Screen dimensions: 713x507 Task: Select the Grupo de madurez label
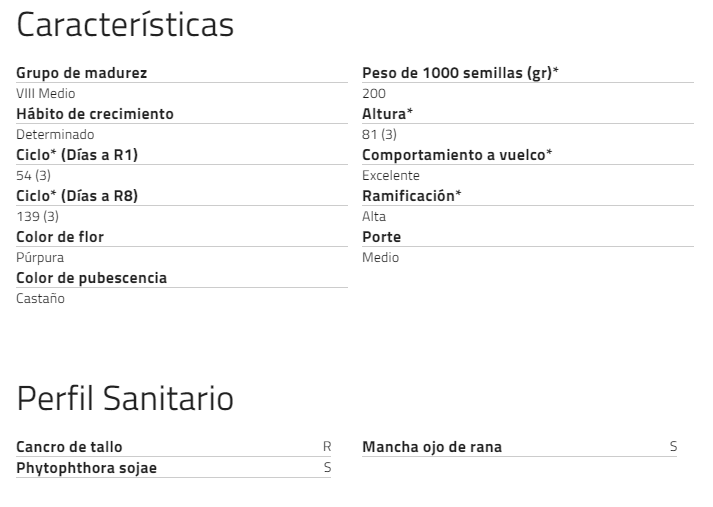point(81,73)
